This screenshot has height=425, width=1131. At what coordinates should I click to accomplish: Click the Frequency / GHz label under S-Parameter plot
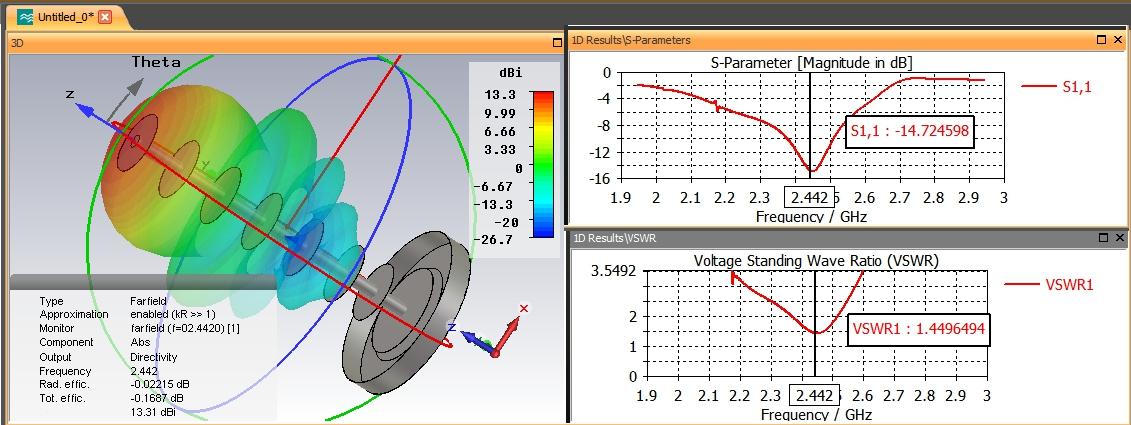pyautogui.click(x=811, y=216)
